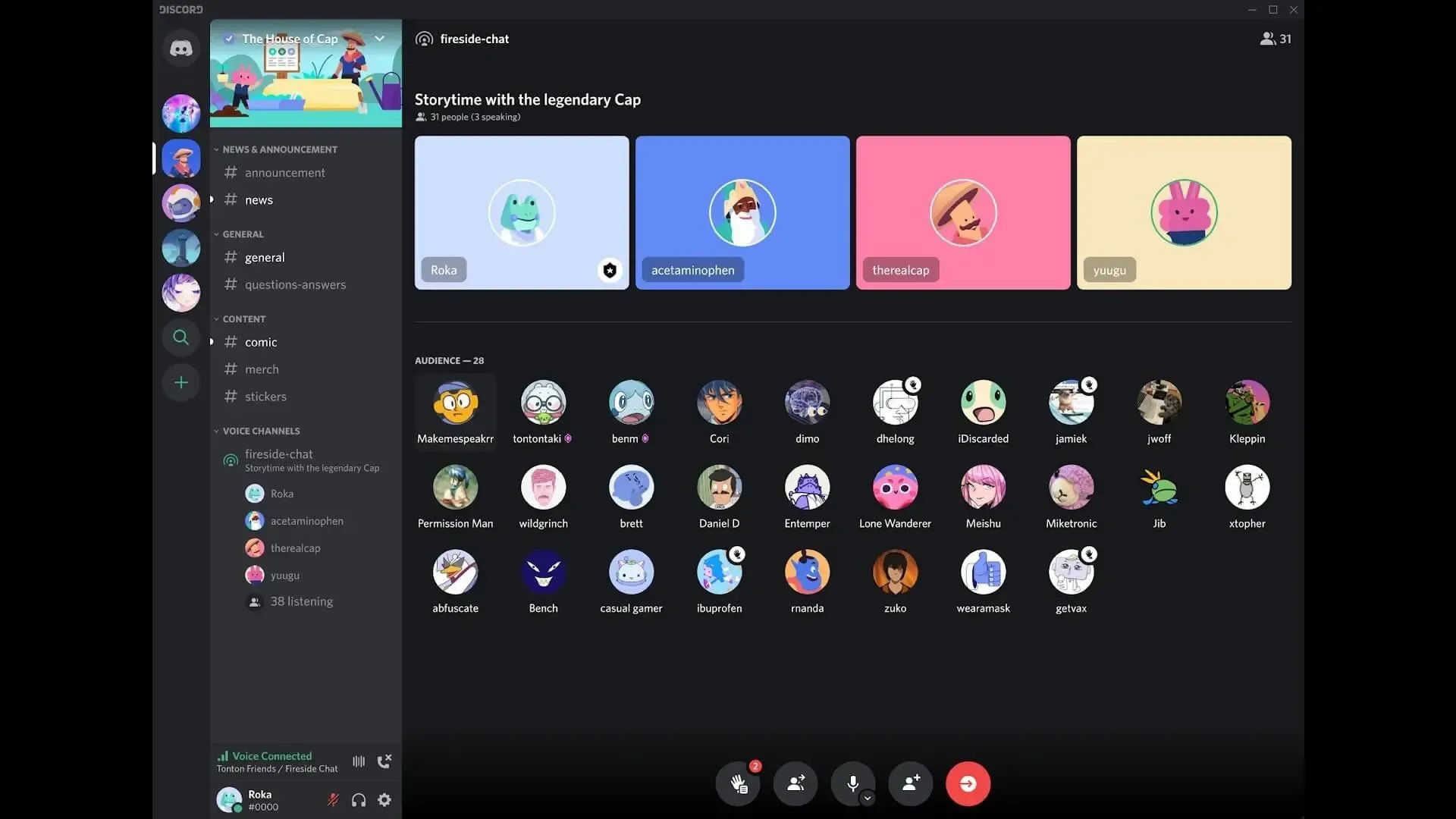Select the news channel

point(259,199)
